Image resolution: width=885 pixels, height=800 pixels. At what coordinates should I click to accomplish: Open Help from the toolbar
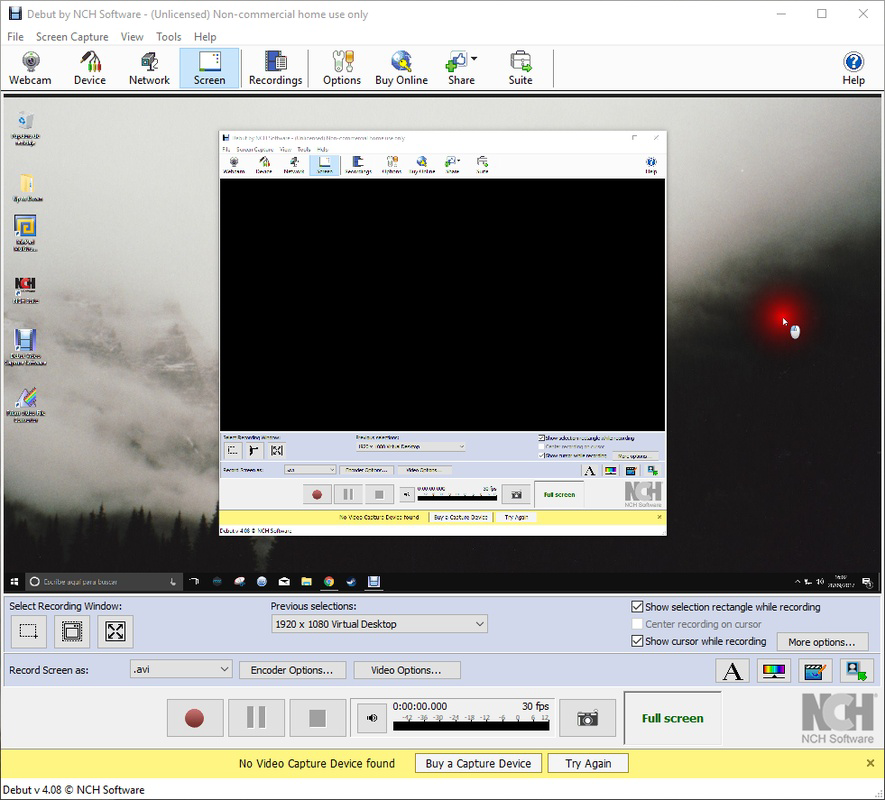point(853,68)
